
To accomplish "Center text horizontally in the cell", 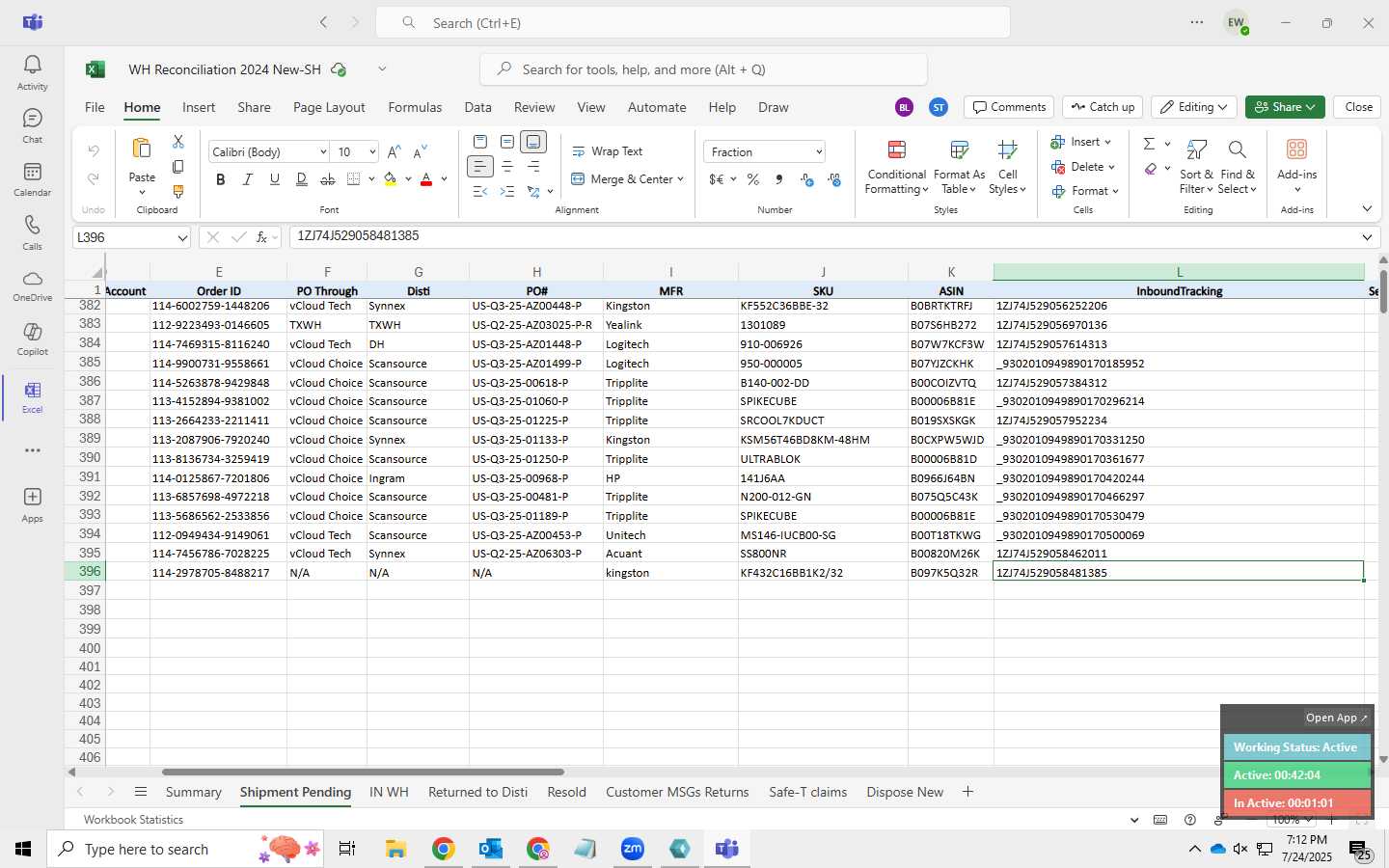I will pyautogui.click(x=506, y=167).
